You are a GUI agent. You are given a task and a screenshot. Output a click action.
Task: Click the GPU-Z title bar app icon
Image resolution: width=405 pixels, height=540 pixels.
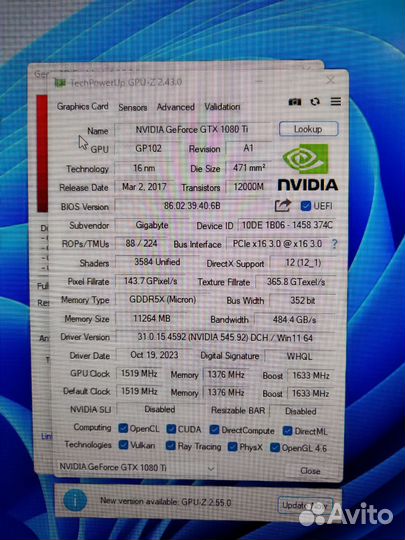tap(60, 83)
